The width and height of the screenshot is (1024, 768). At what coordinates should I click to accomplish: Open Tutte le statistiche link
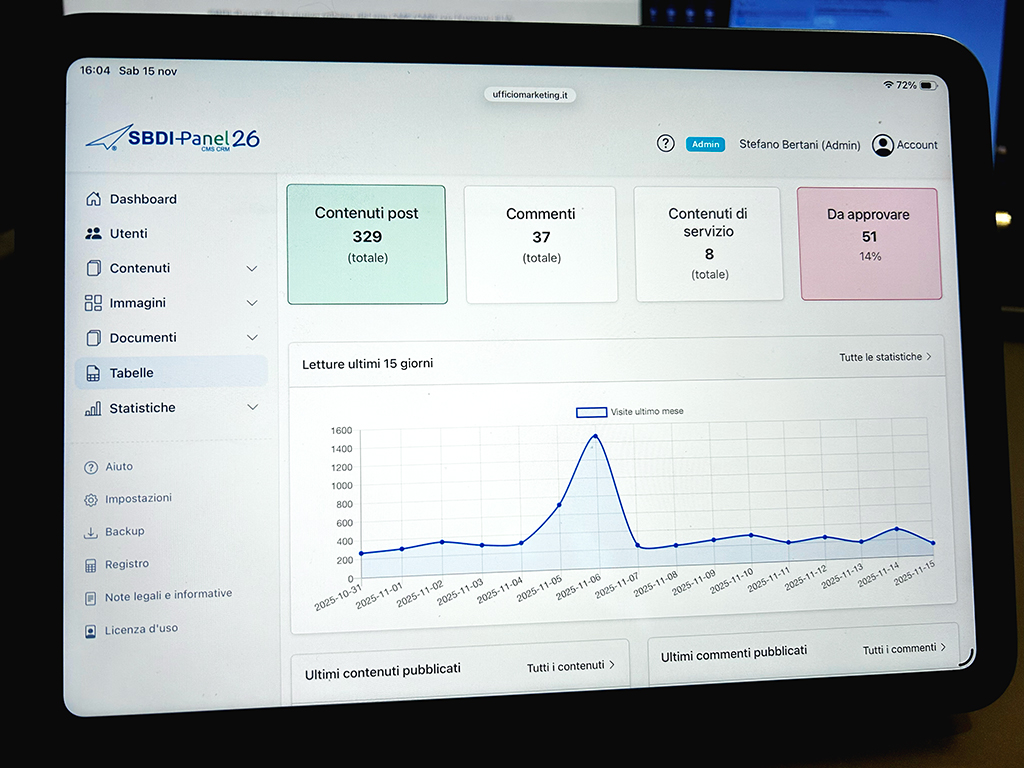(884, 357)
